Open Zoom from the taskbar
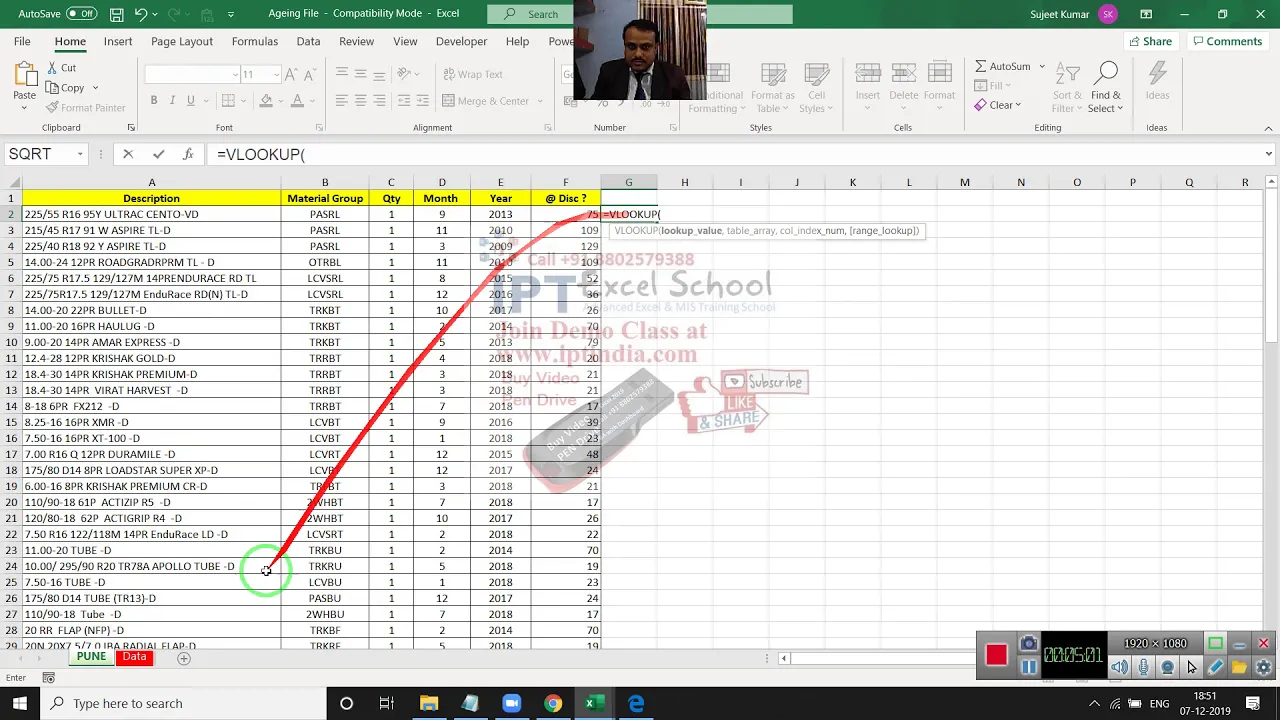Viewport: 1280px width, 720px height. pos(511,703)
